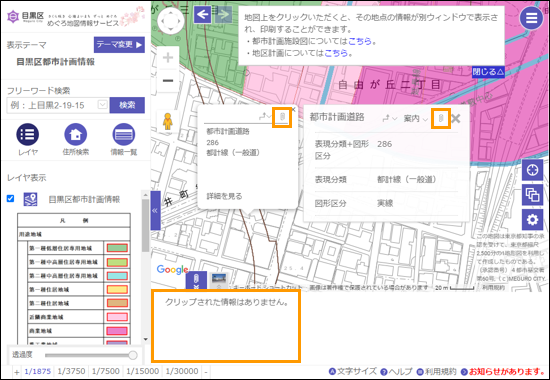The height and width of the screenshot is (380, 550).
Task: Open the address search (住所検索) icon
Action: click(75, 134)
